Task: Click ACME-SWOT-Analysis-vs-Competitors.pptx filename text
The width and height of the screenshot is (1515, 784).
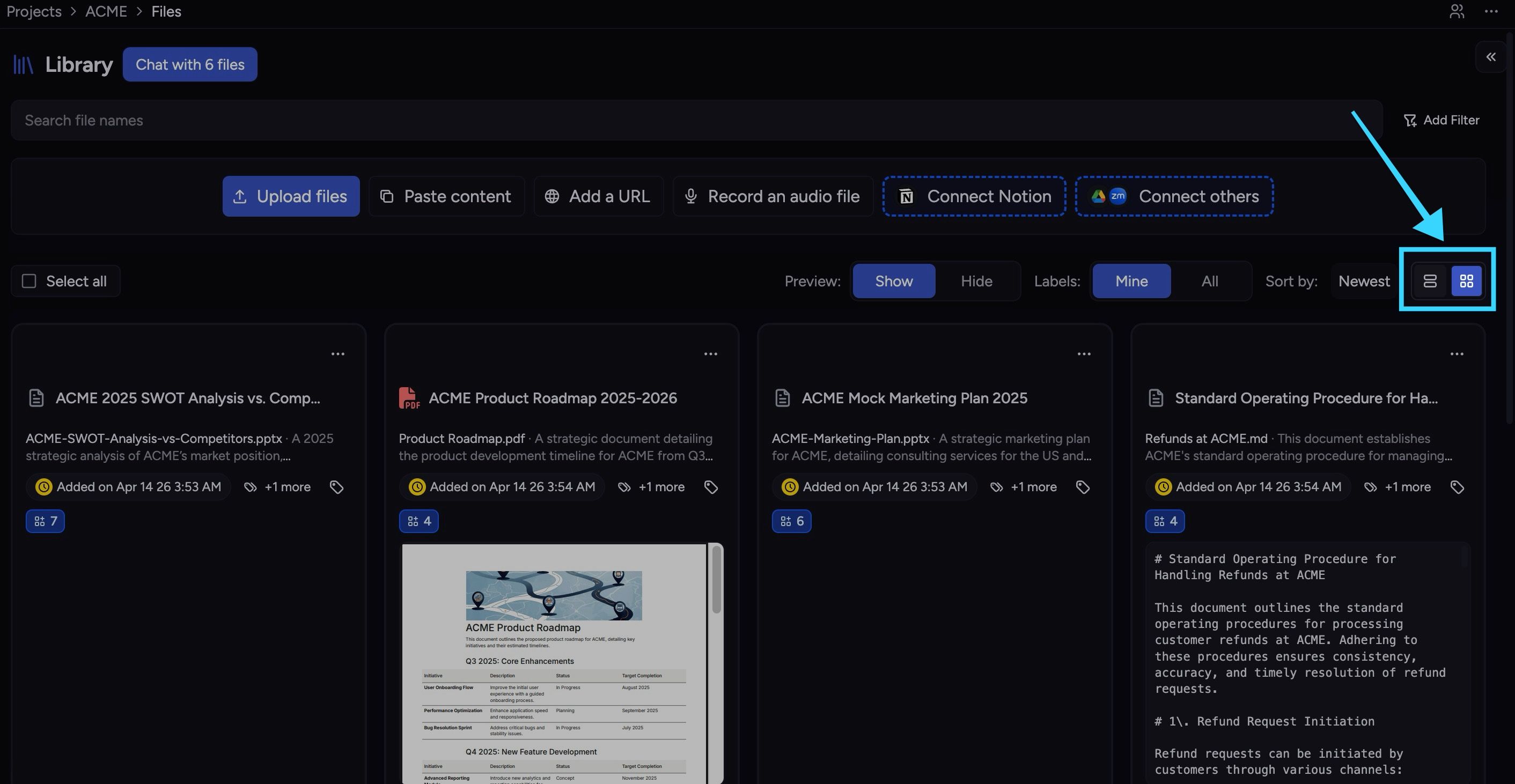Action: tap(153, 439)
